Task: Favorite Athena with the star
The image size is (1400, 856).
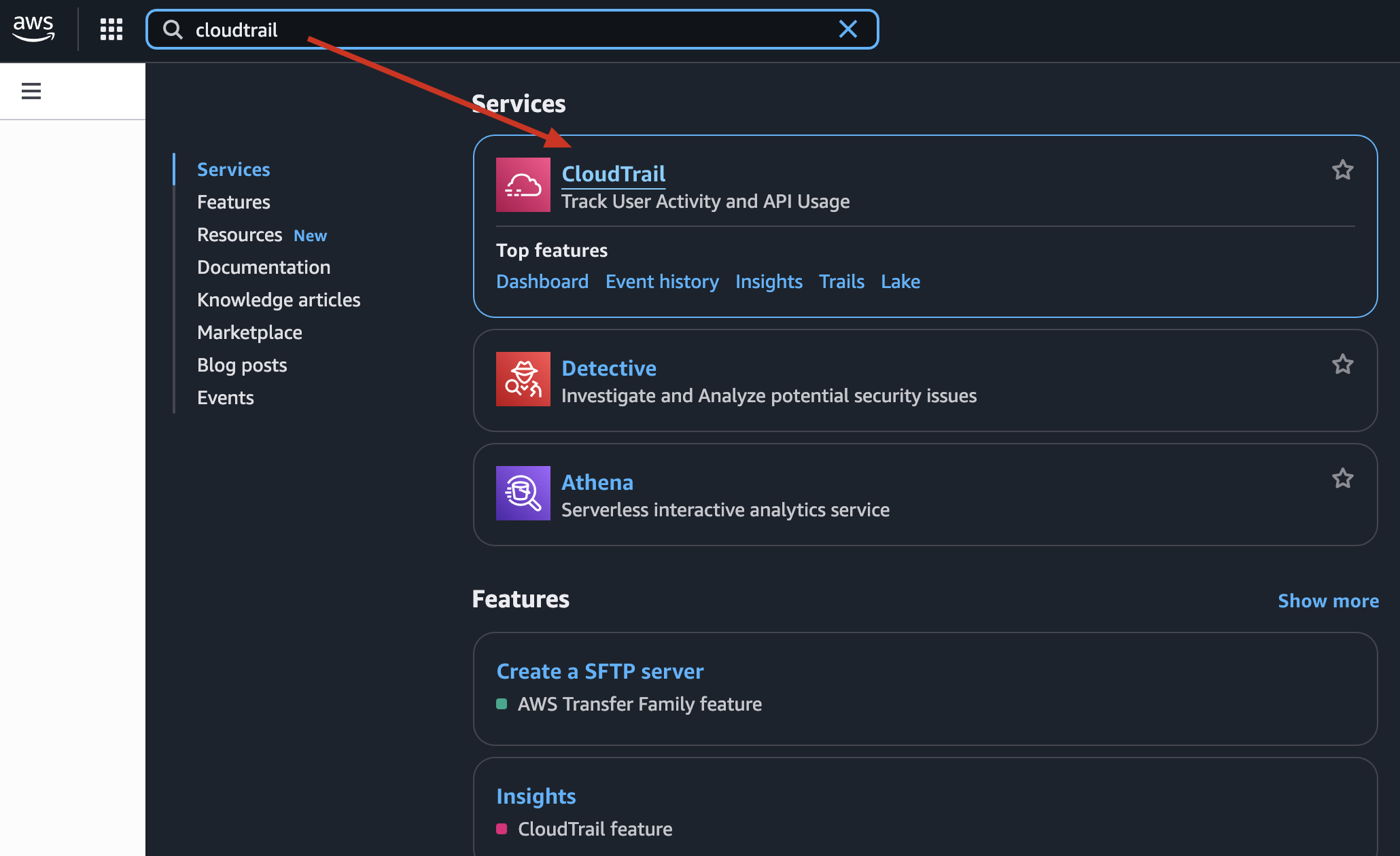Action: point(1342,478)
